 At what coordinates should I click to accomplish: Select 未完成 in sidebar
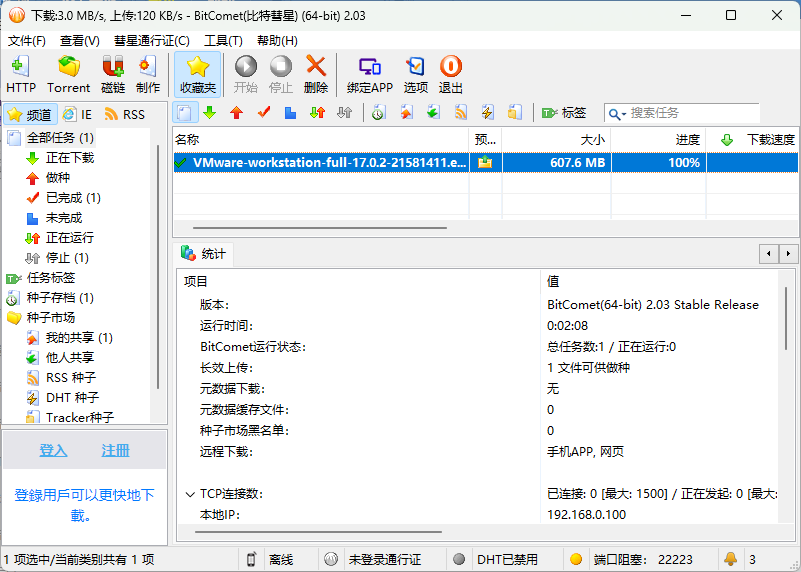(64, 218)
